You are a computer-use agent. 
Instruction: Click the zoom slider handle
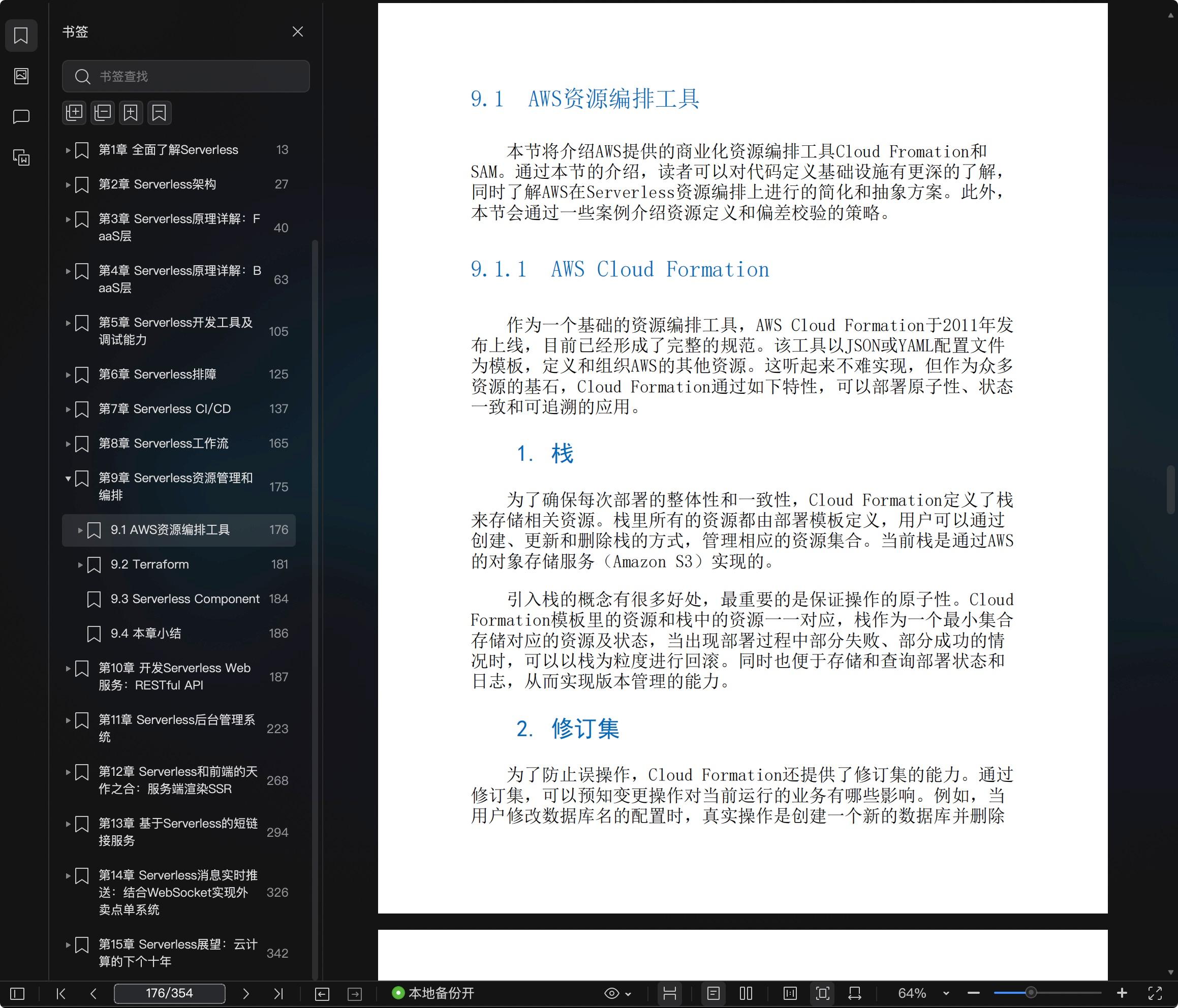coord(1031,993)
